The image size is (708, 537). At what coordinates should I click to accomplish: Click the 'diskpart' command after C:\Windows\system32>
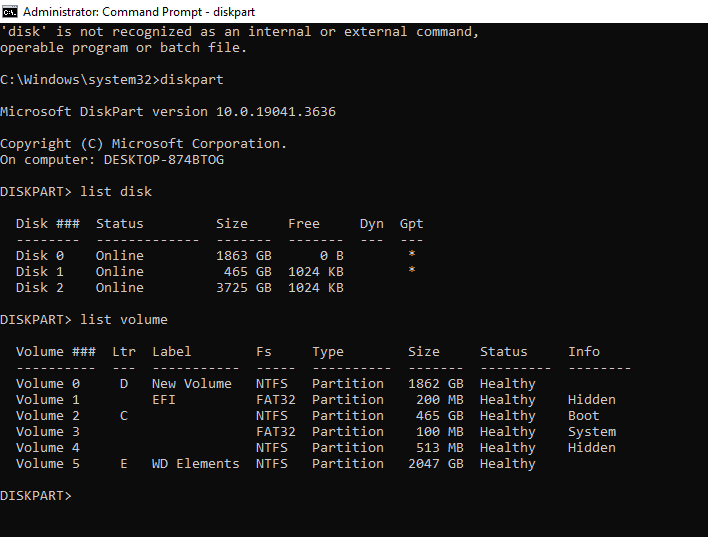[192, 79]
